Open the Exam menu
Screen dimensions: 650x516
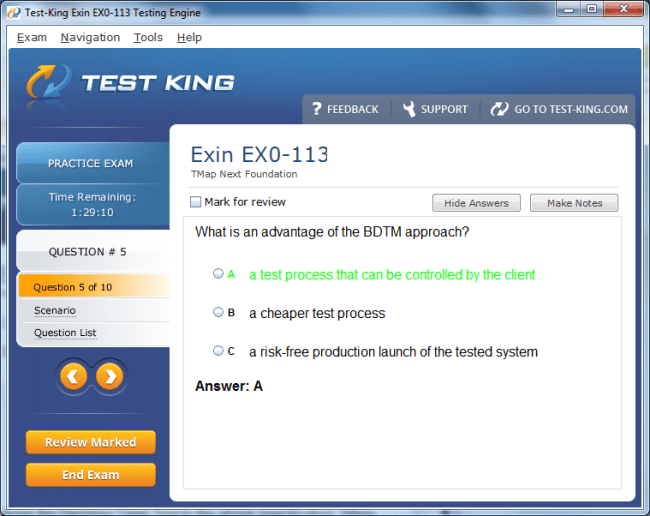click(32, 37)
